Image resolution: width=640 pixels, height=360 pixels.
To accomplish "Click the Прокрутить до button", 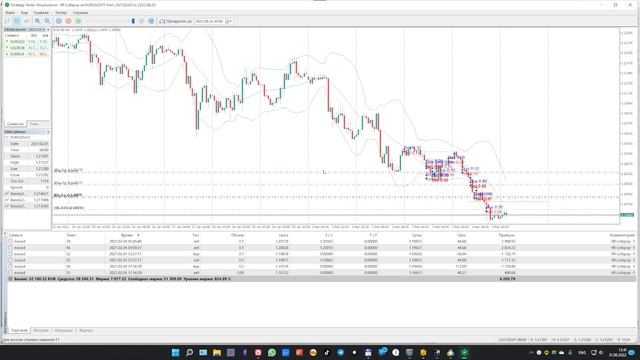I will click(176, 21).
